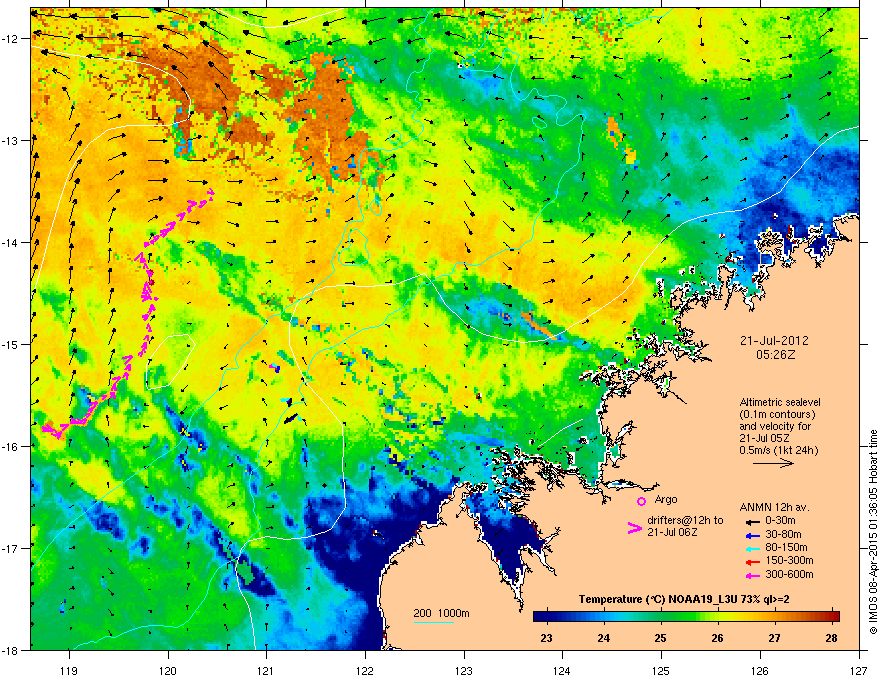The width and height of the screenshot is (880, 680).
Task: Click the latitude axis label '-16'
Action: point(10,447)
